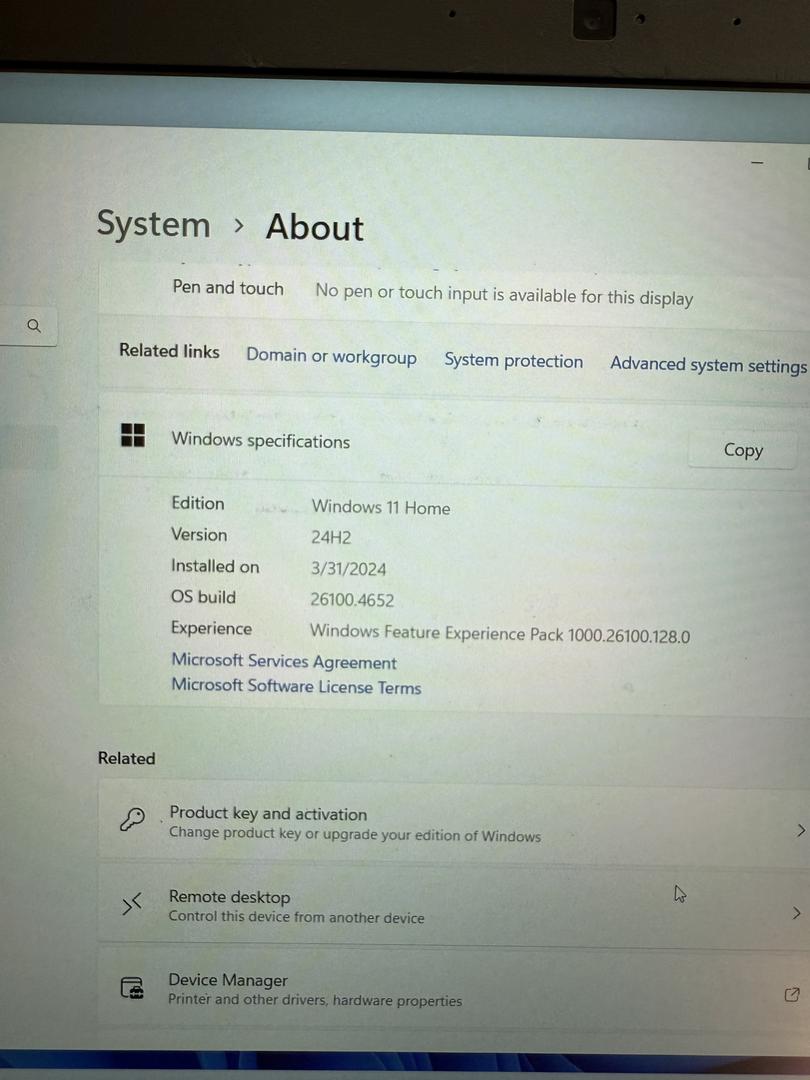Collapse the Windows specifications header
The width and height of the screenshot is (810, 1080).
[x=455, y=441]
